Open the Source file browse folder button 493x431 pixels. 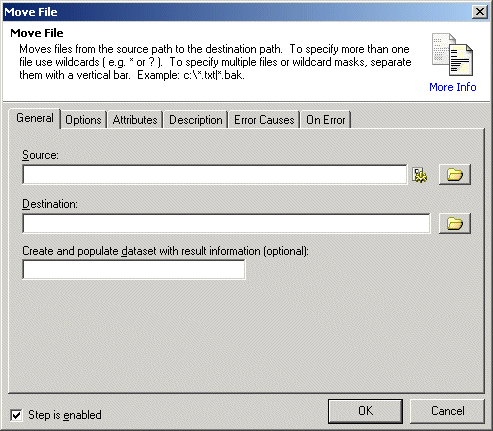tap(455, 174)
